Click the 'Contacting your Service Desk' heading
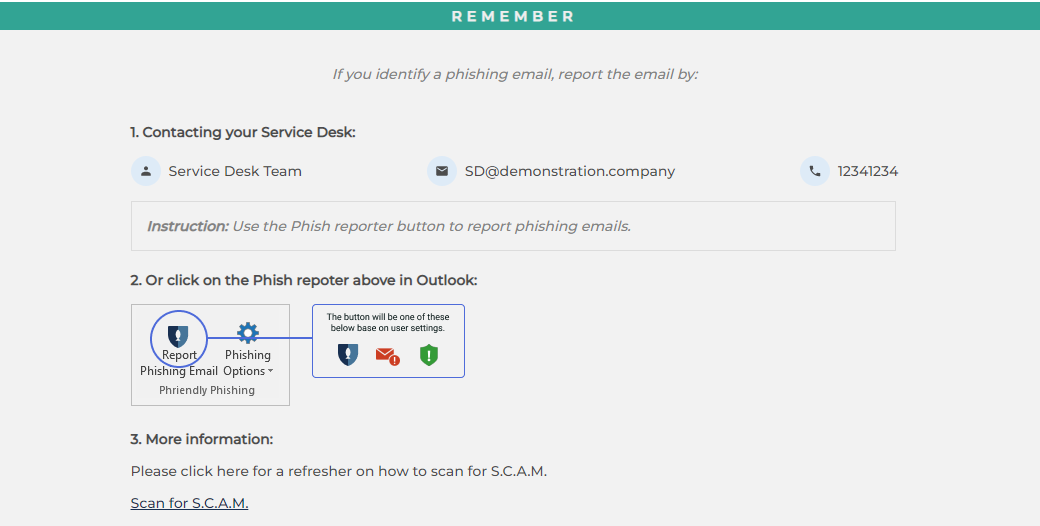The height and width of the screenshot is (526, 1040). click(x=243, y=132)
